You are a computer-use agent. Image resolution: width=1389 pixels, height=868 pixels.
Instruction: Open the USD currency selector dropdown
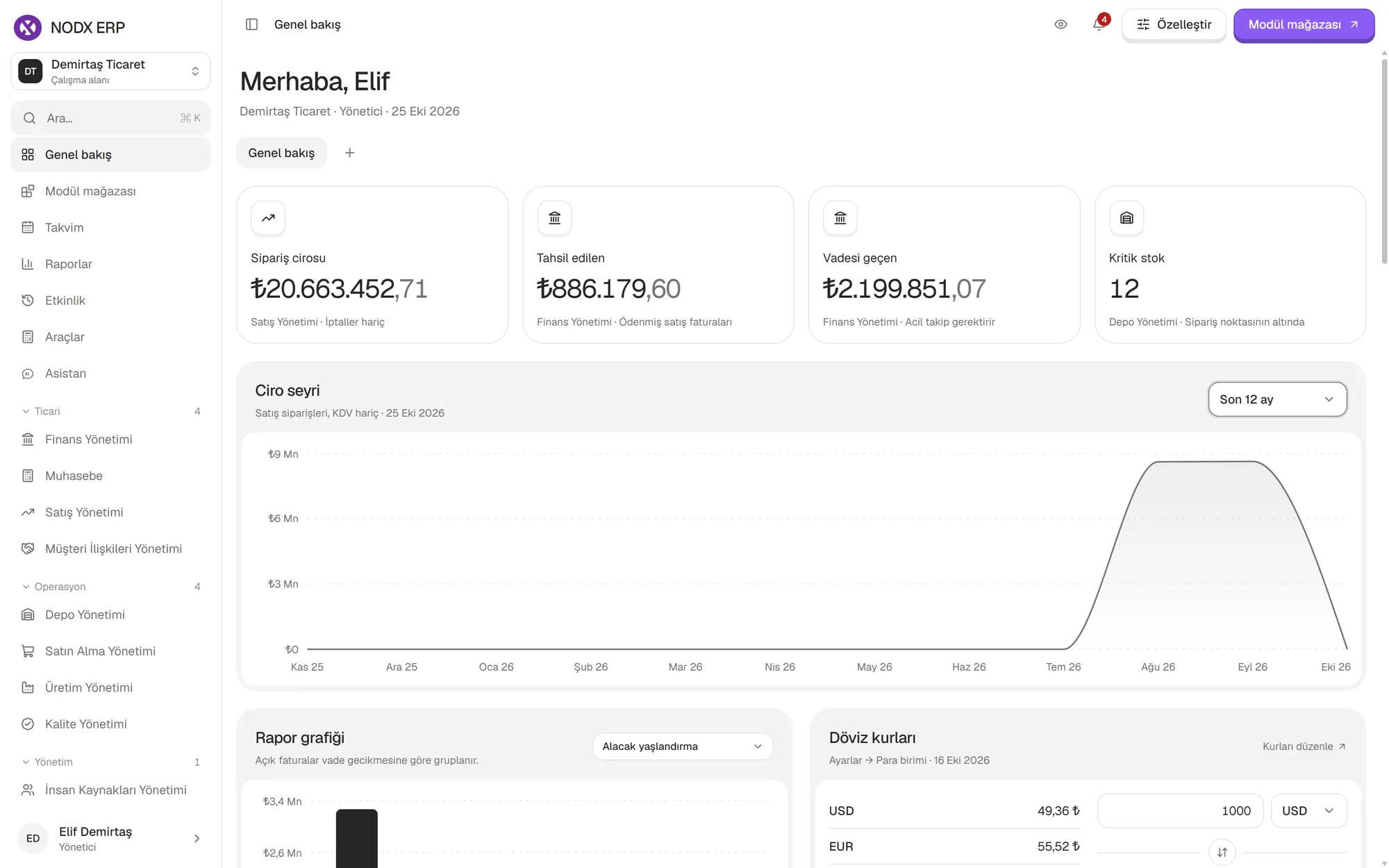pos(1308,811)
